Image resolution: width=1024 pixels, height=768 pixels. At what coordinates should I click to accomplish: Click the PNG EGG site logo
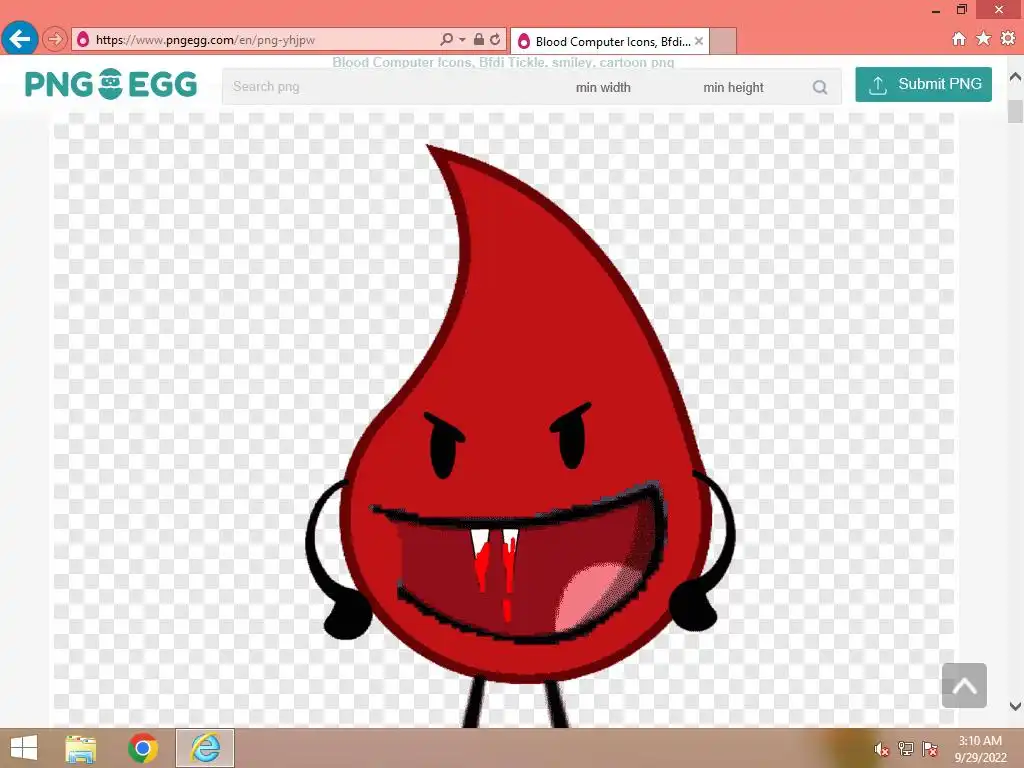tap(111, 84)
